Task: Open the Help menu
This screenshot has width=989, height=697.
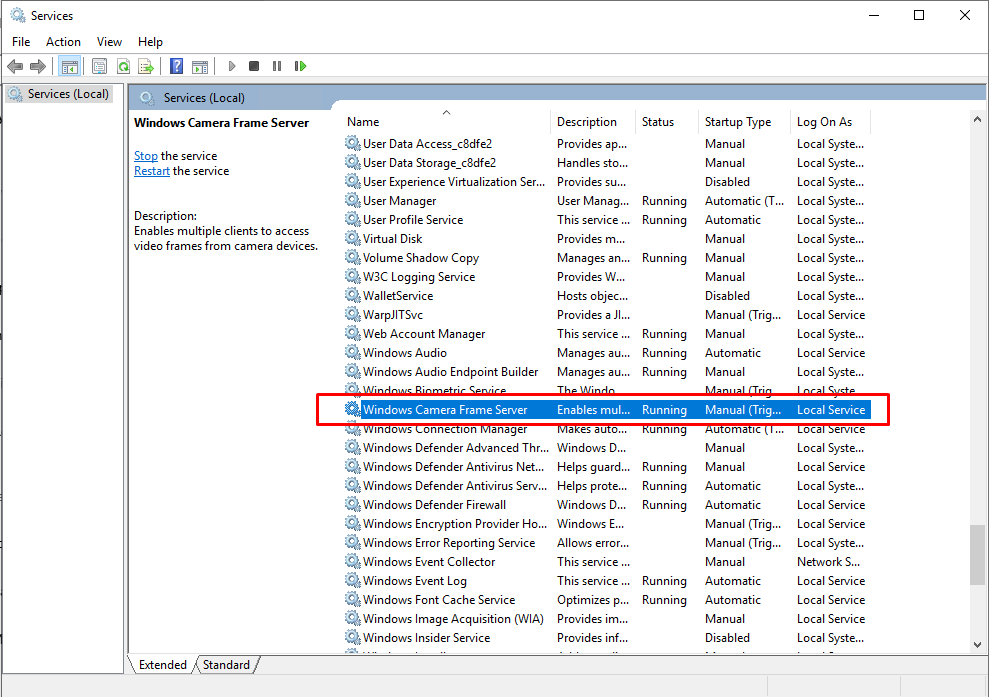Action: pos(150,42)
